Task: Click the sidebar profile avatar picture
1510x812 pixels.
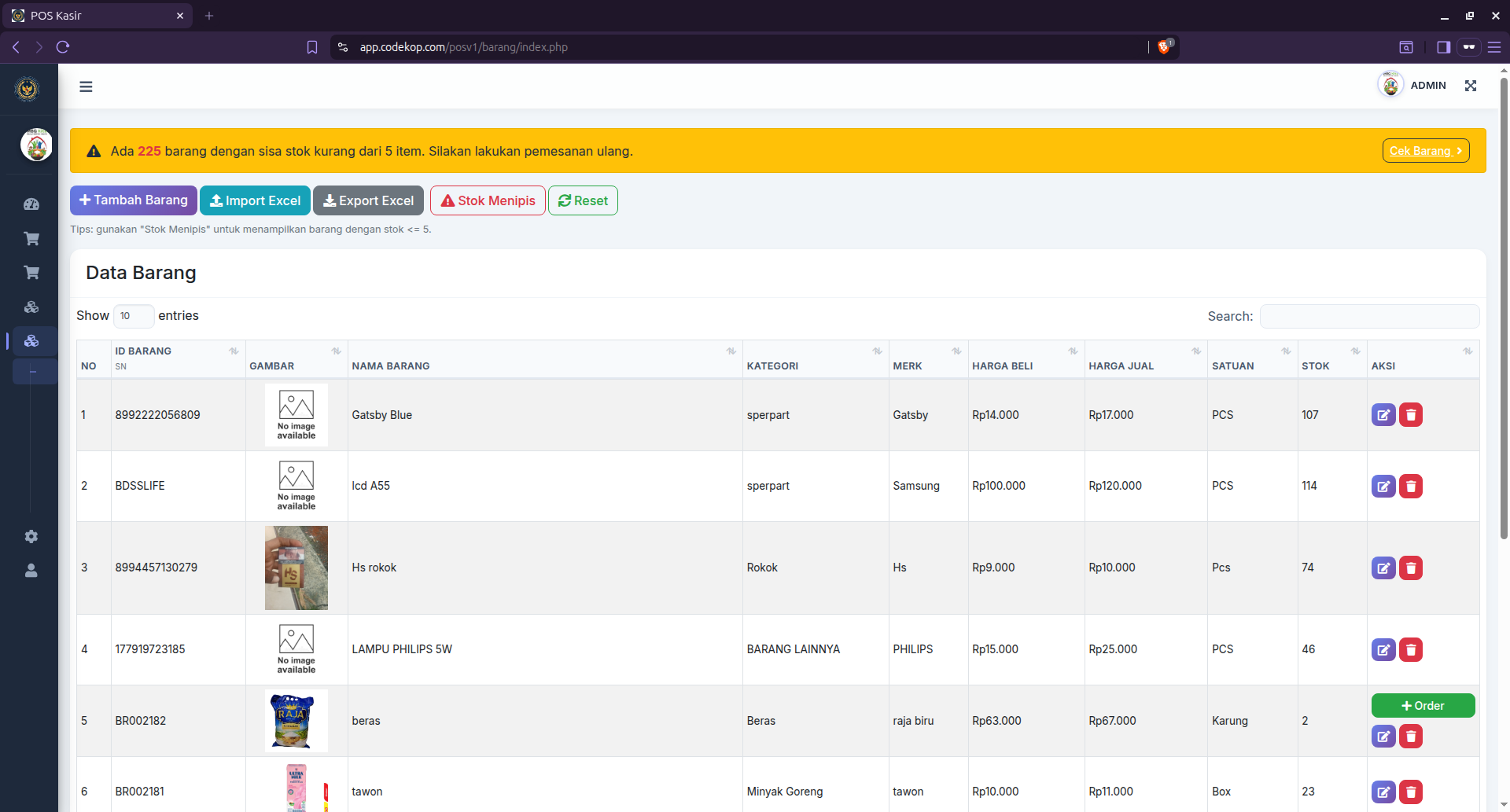Action: (x=36, y=145)
